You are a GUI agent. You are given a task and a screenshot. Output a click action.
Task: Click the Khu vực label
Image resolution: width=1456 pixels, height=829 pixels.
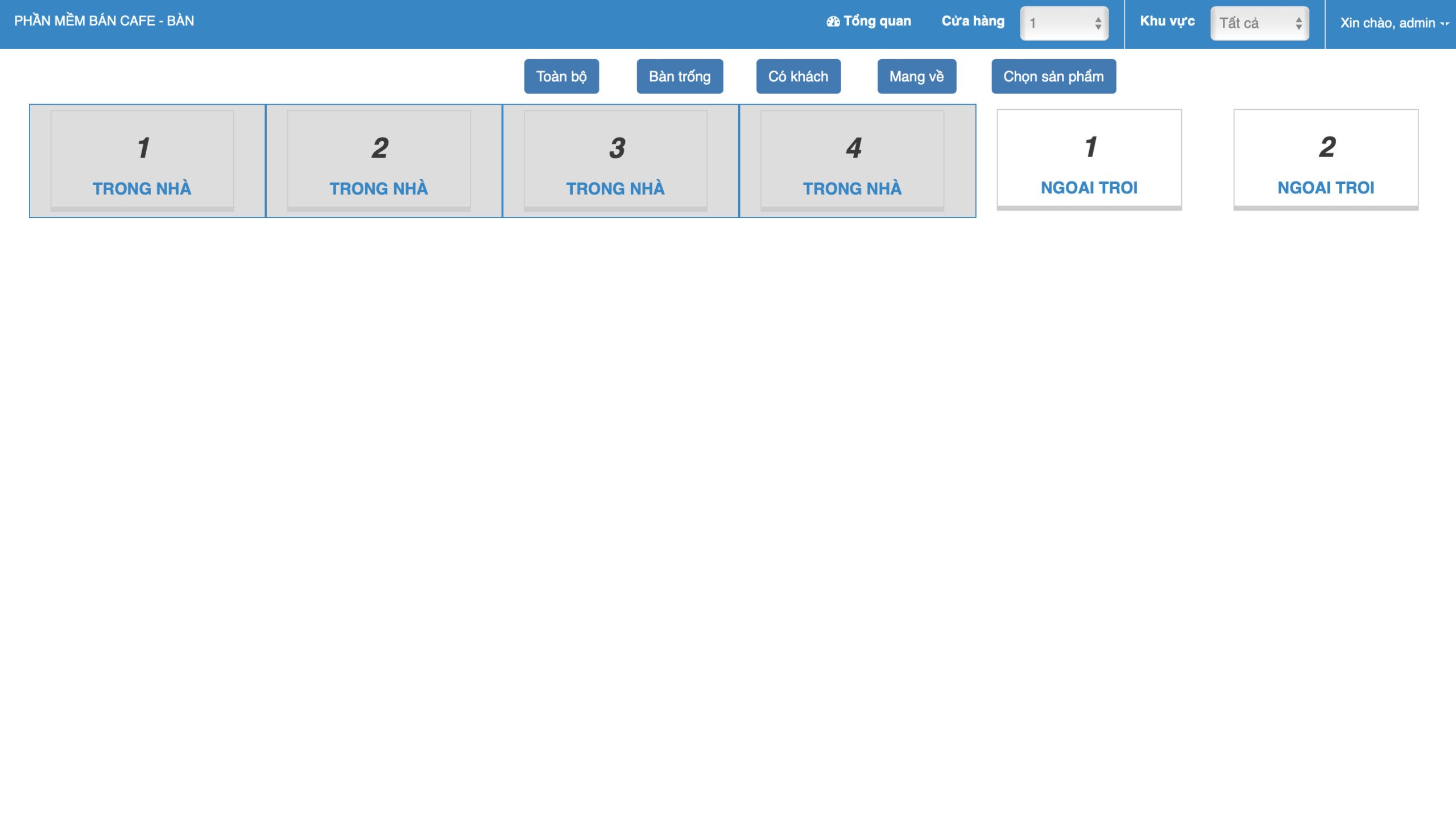coord(1167,21)
